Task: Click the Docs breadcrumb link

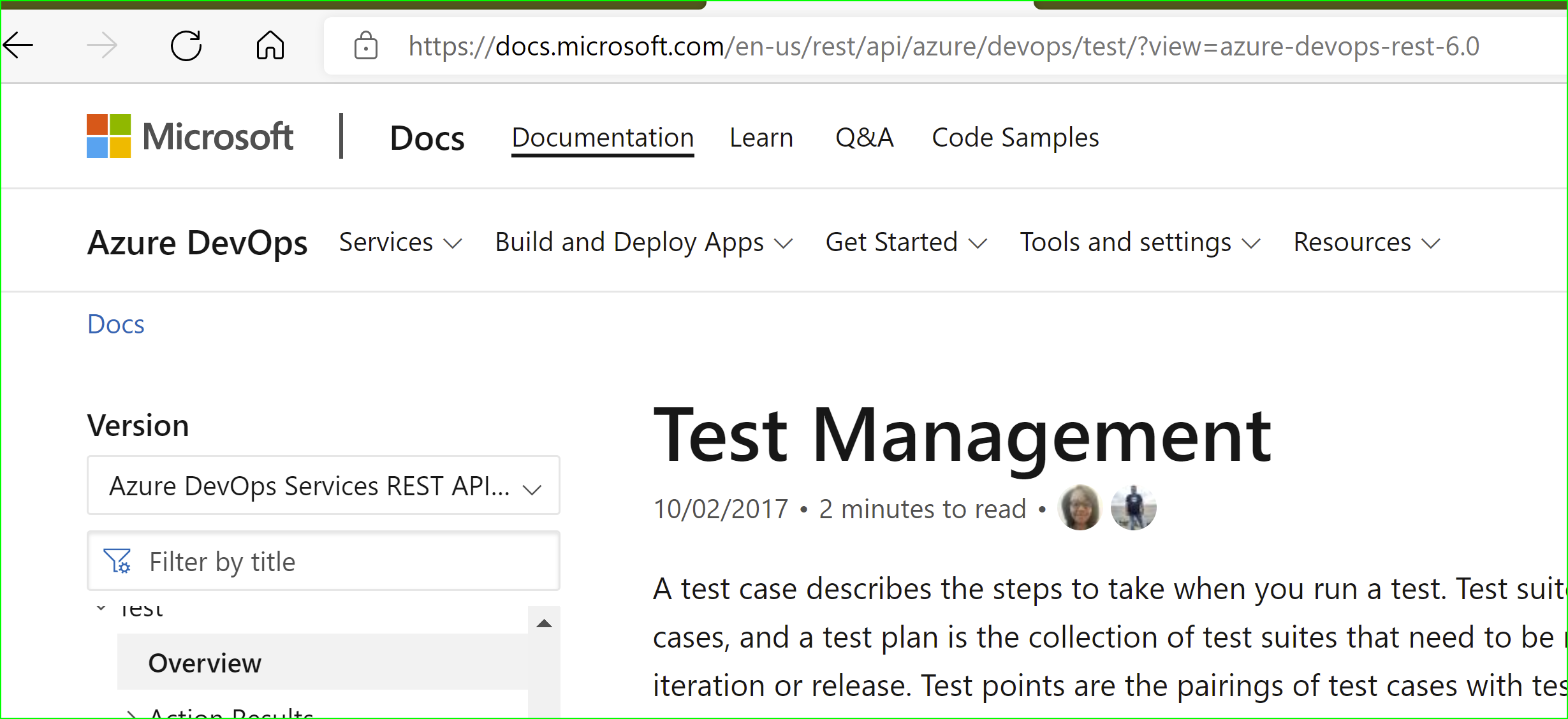Action: click(115, 324)
